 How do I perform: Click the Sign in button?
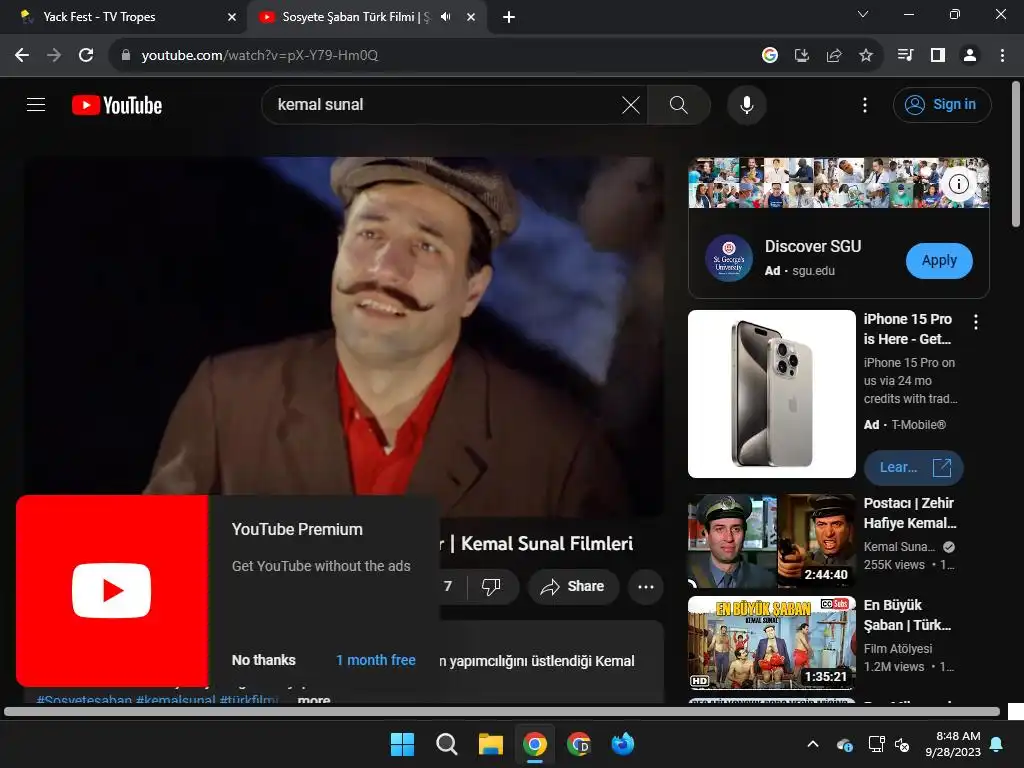click(942, 104)
